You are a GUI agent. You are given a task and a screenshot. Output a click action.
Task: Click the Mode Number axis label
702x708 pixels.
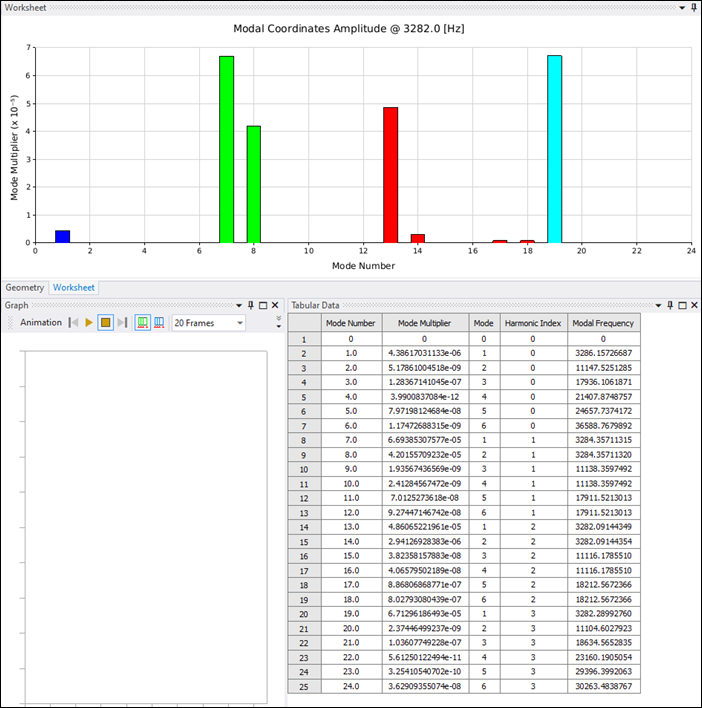point(363,266)
